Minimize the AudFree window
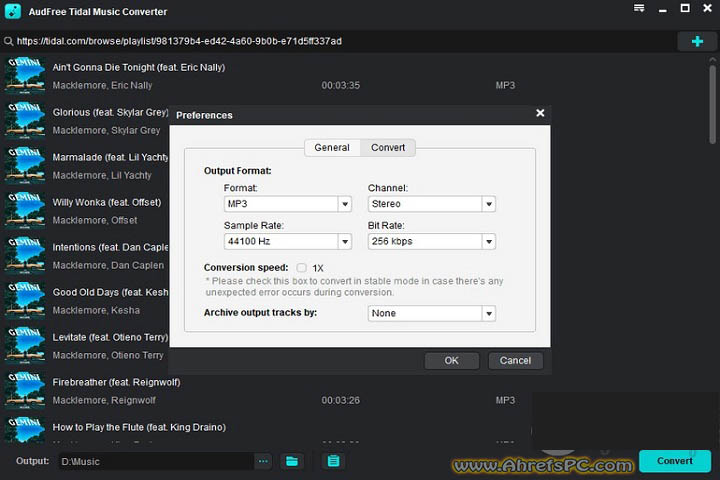 pos(662,9)
